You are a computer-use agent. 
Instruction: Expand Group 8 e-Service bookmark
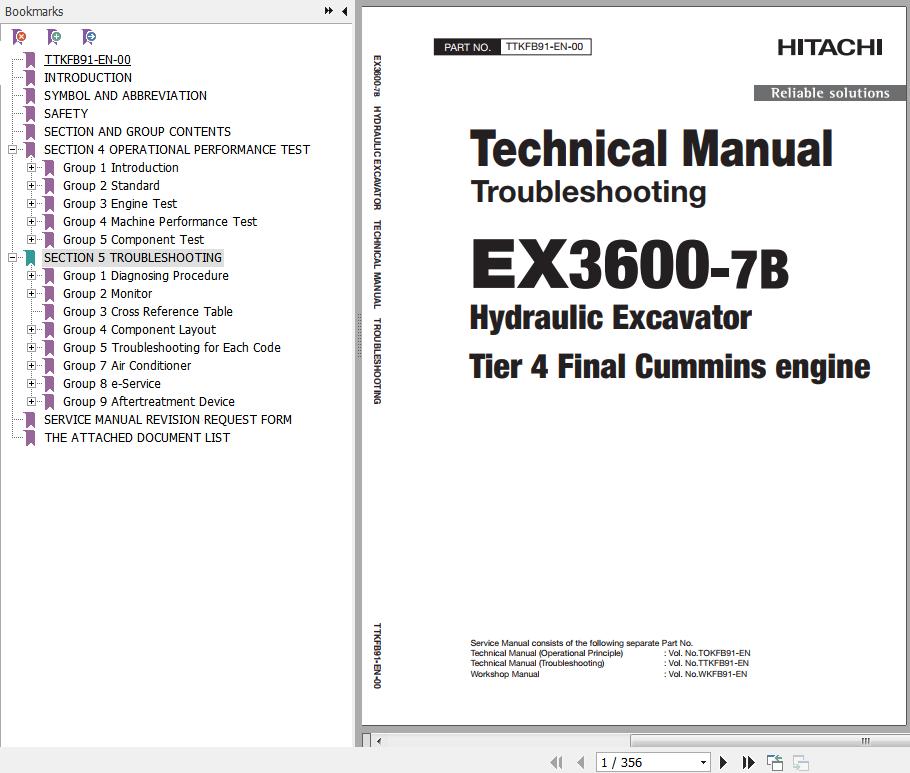click(x=31, y=384)
